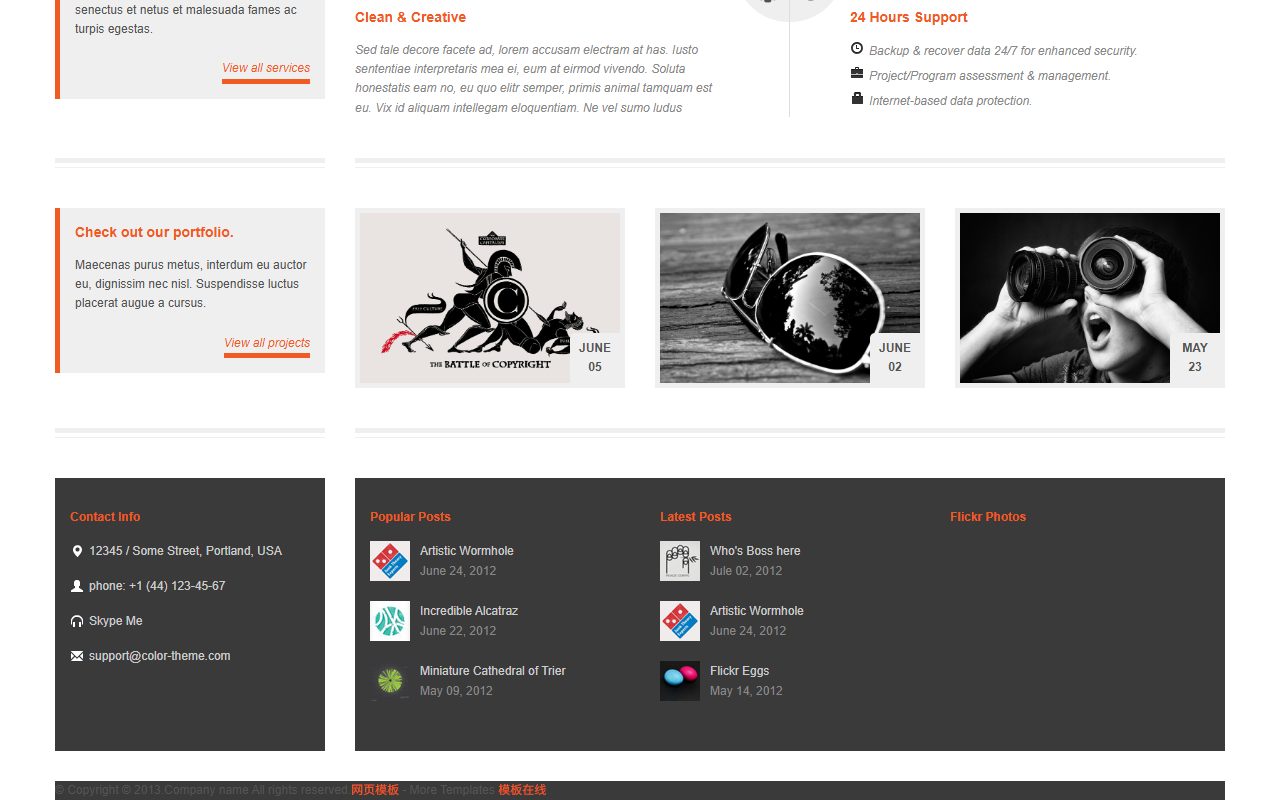
Task: Click the briefcase icon beside Project/Program assessment
Action: click(x=857, y=73)
